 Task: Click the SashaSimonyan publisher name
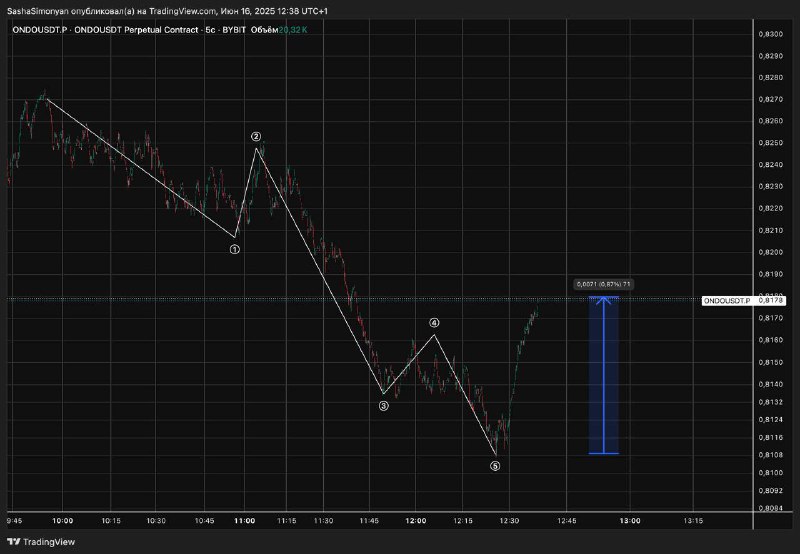pos(38,11)
